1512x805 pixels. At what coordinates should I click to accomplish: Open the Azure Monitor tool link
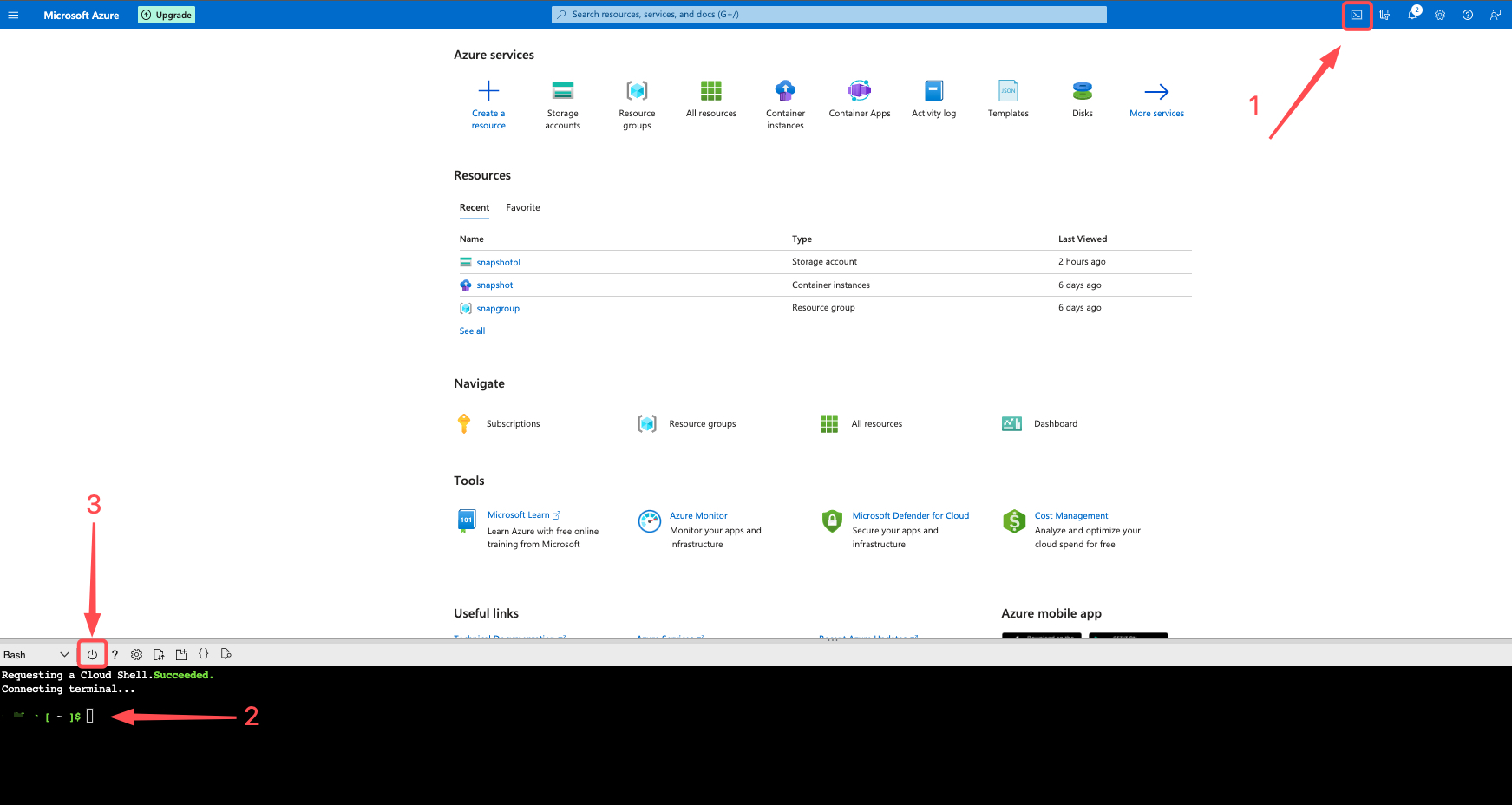click(x=698, y=515)
